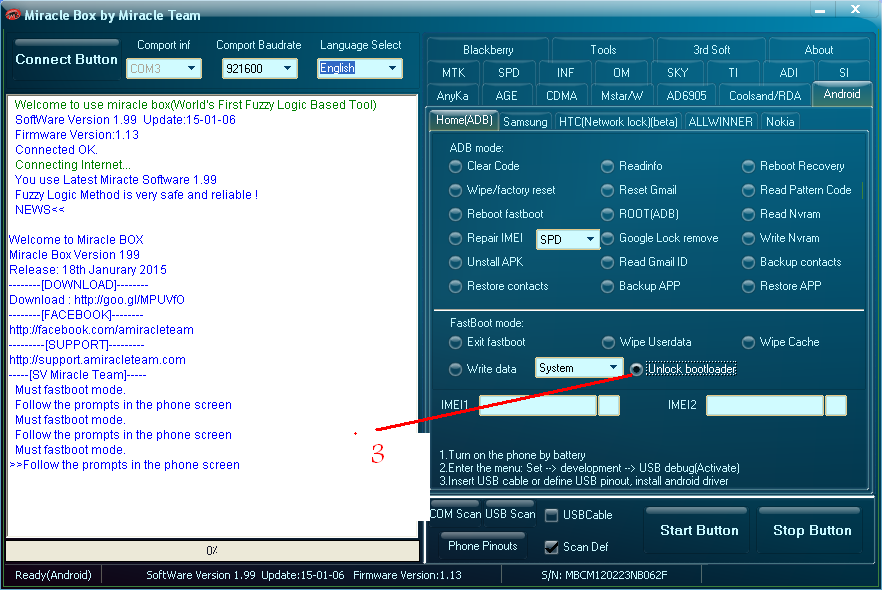Open HTC(Network lock)(beta) sub-tab
This screenshot has height=590, width=882.
(x=618, y=122)
